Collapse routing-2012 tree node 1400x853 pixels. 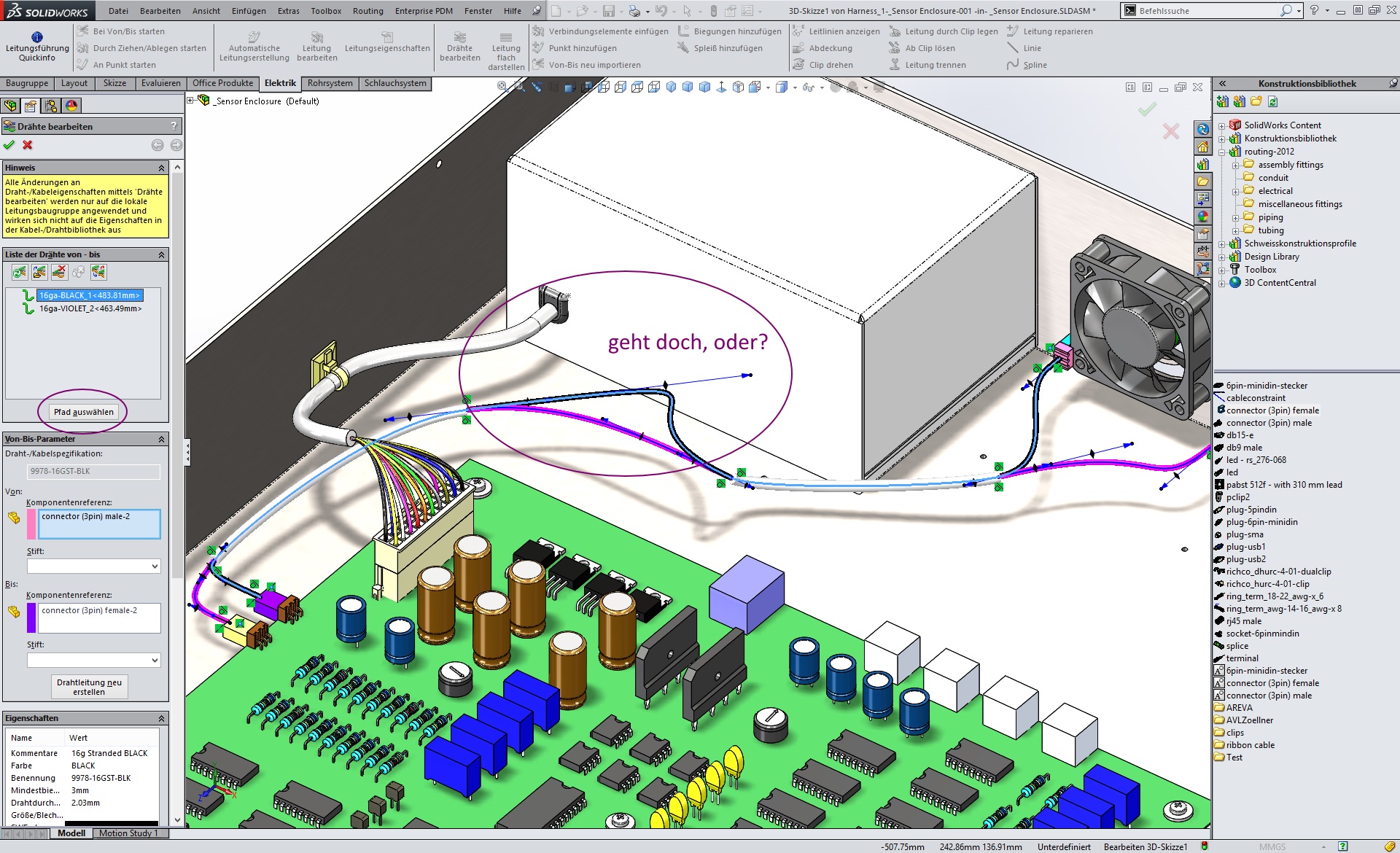(x=1222, y=152)
